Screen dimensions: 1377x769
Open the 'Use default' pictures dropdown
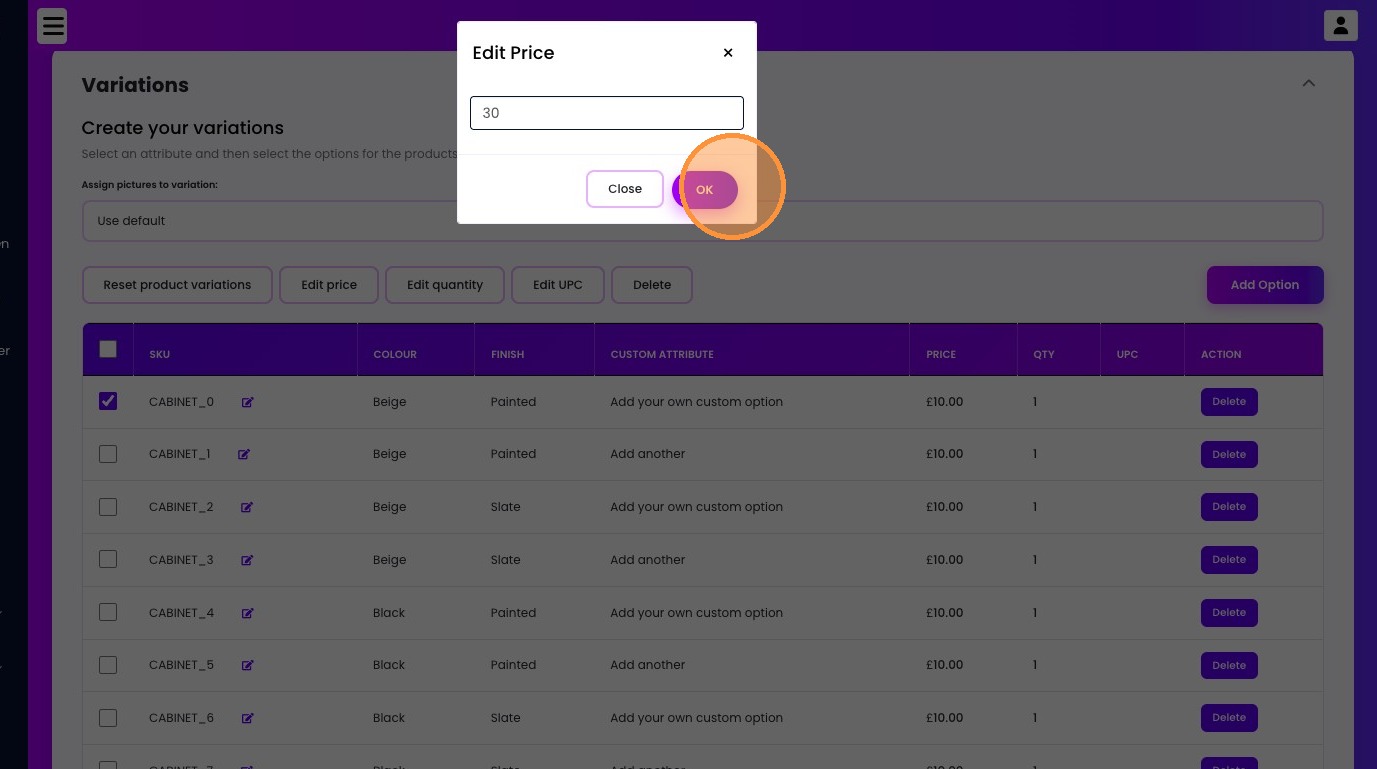click(702, 221)
